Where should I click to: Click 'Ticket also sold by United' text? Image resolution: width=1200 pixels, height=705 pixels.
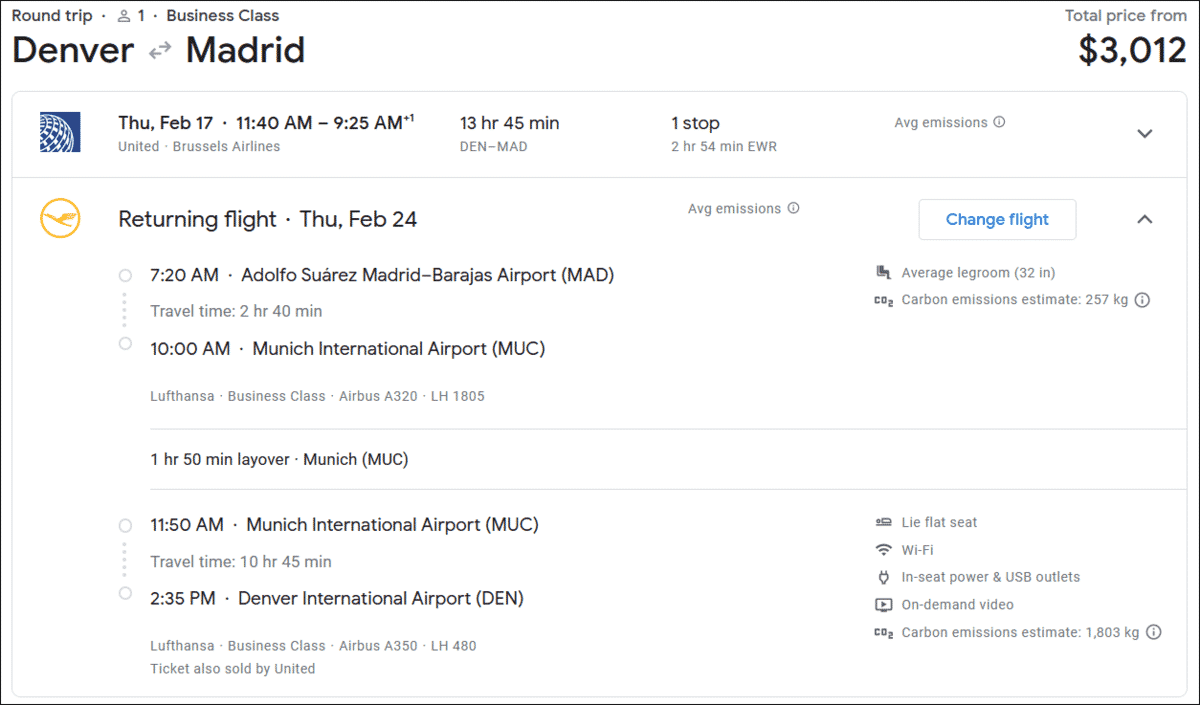(x=233, y=669)
